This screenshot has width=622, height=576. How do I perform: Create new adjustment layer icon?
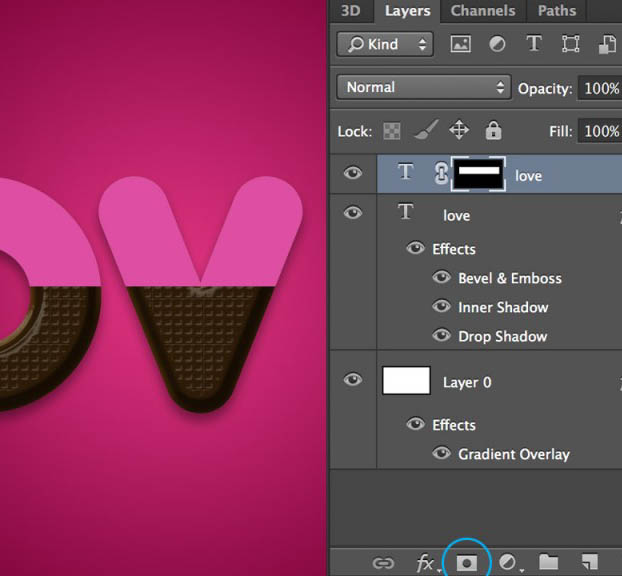(510, 563)
